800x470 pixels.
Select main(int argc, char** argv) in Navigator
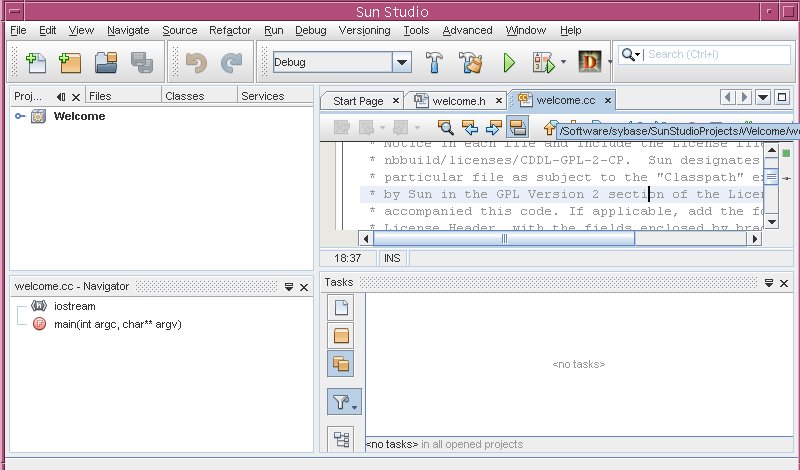(118, 324)
